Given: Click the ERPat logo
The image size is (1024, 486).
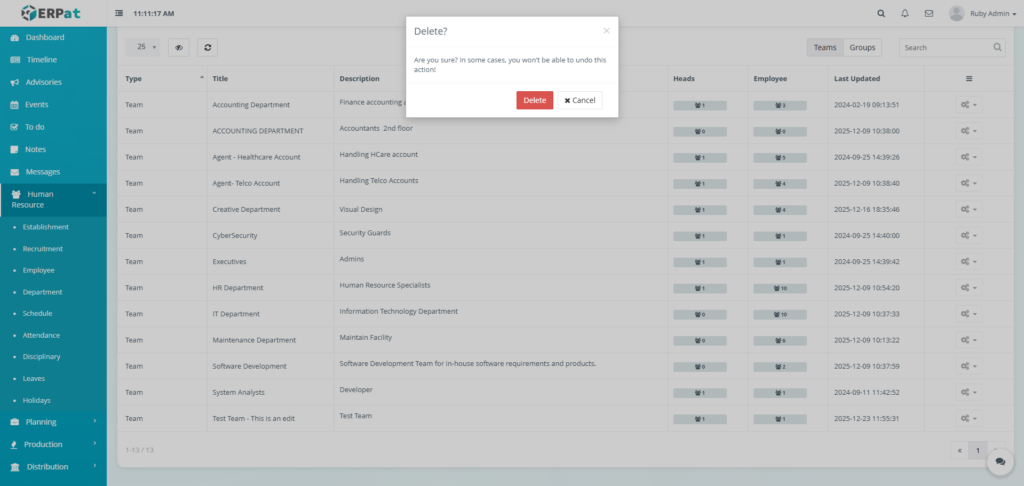Looking at the screenshot, I should (51, 13).
